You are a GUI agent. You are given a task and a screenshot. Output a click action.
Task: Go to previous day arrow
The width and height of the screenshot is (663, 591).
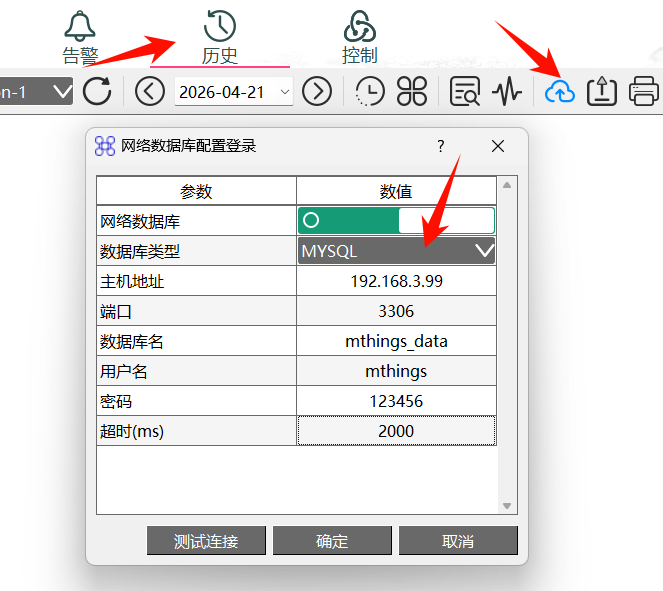(x=150, y=91)
